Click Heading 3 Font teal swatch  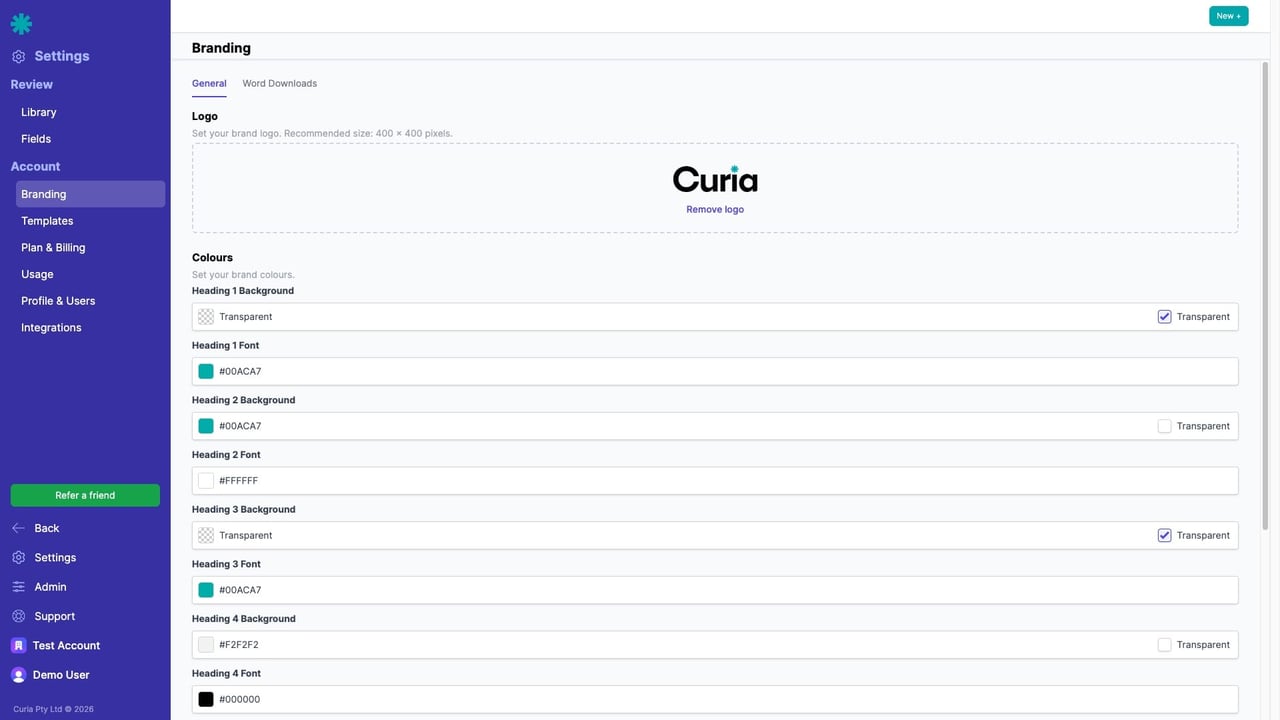tap(206, 590)
